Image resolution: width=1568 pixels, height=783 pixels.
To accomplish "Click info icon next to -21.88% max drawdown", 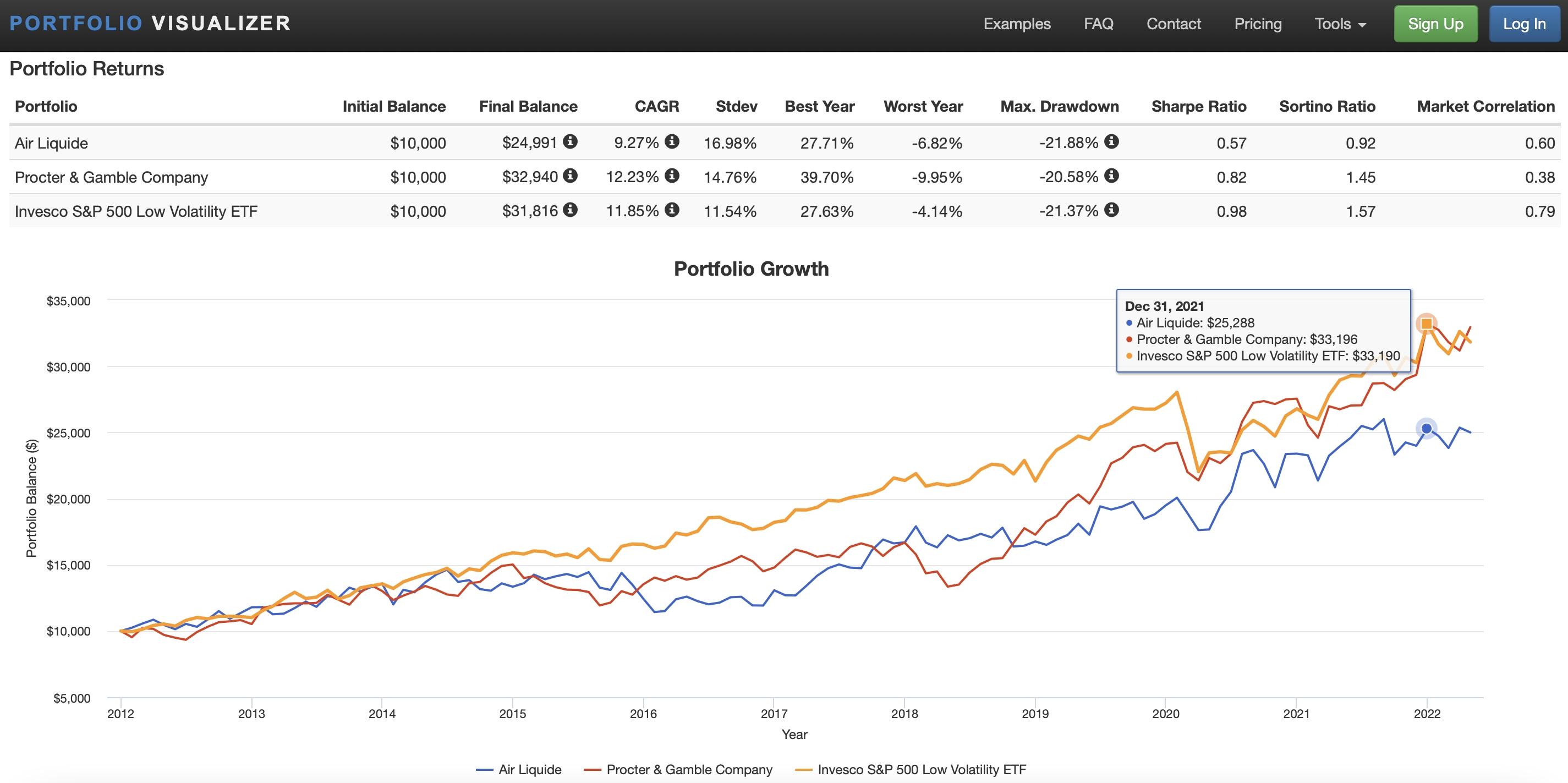I will click(x=1111, y=142).
